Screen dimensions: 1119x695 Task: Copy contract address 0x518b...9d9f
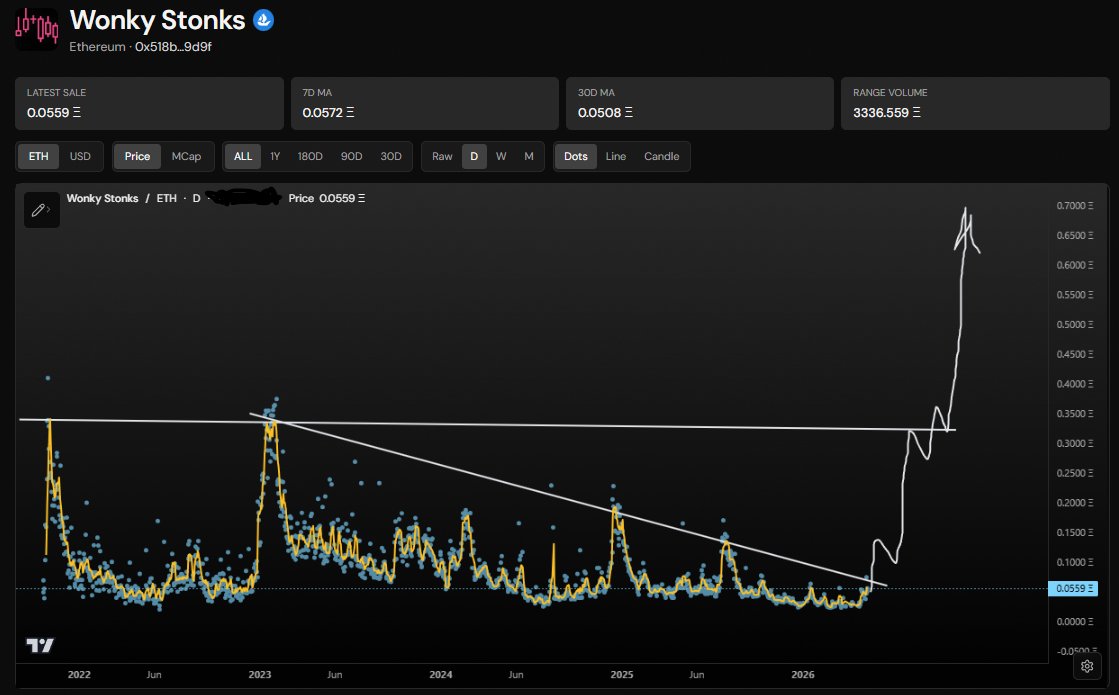(x=173, y=47)
